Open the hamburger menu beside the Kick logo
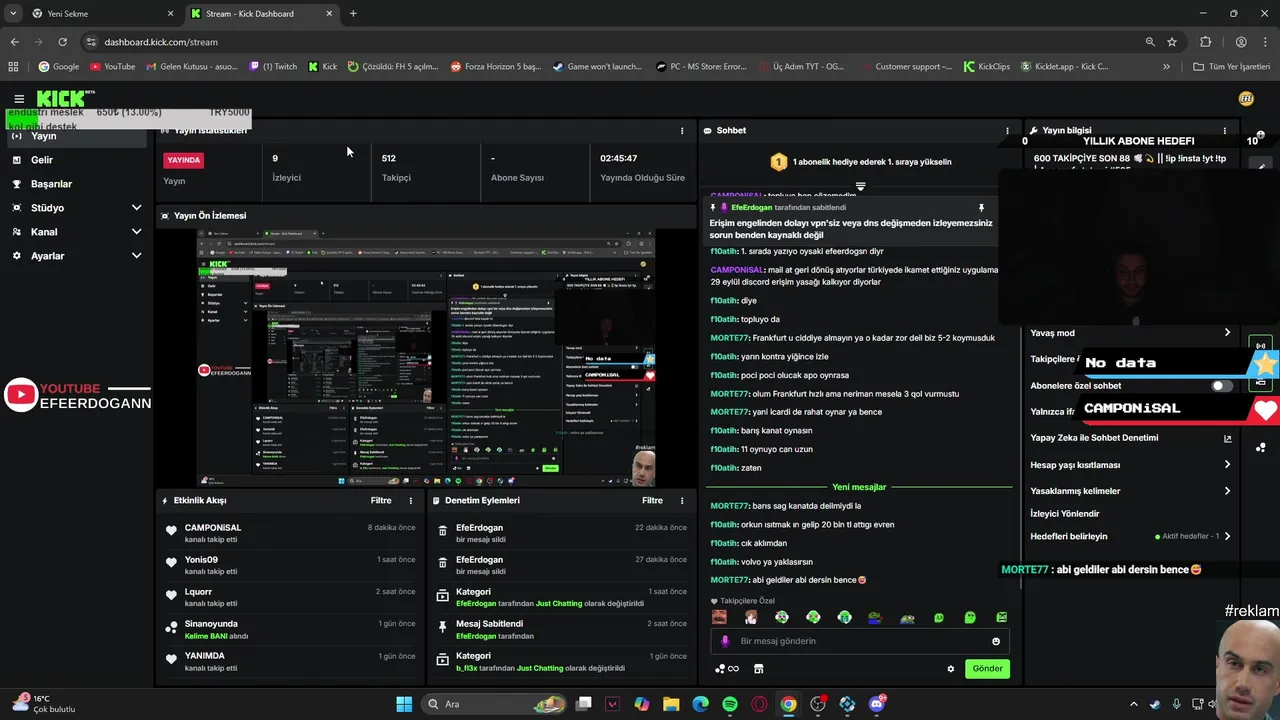Image resolution: width=1280 pixels, height=720 pixels. tap(19, 98)
